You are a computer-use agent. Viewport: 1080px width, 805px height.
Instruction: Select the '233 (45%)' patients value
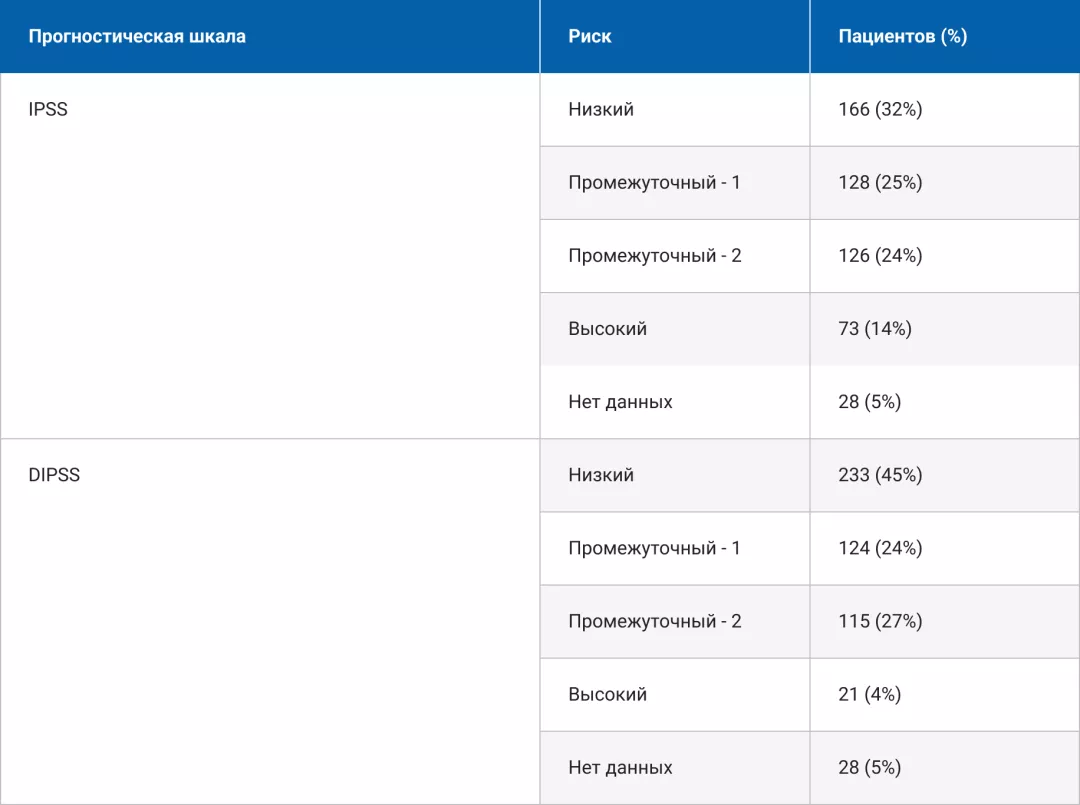point(880,475)
